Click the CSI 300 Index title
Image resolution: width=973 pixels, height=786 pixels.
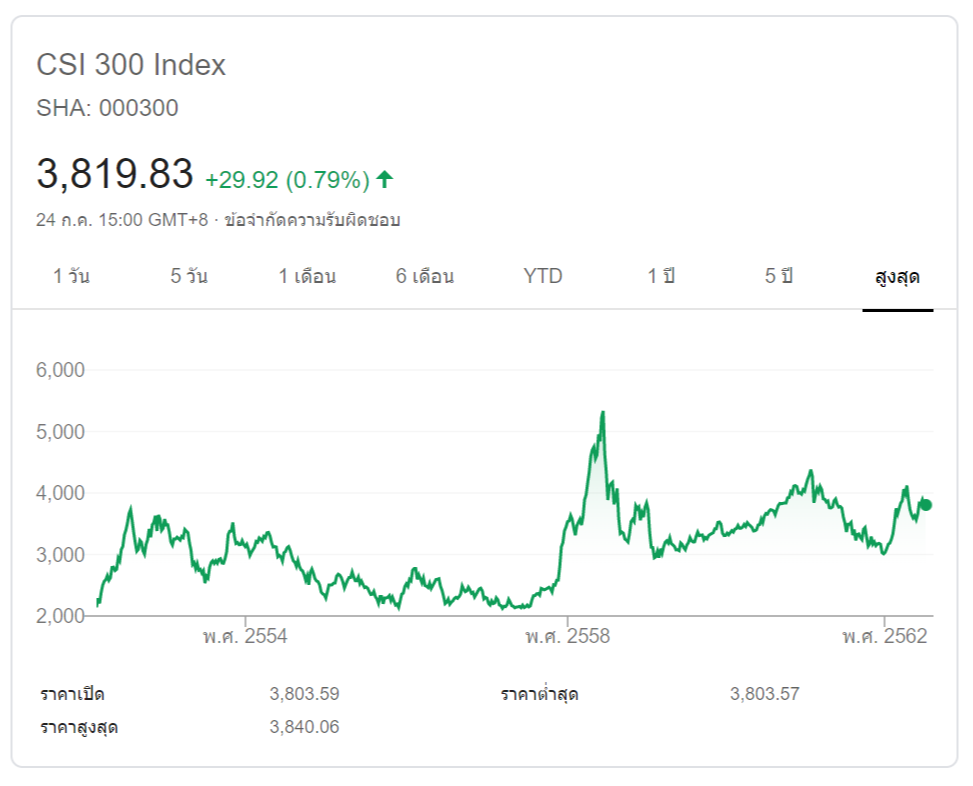pyautogui.click(x=131, y=65)
